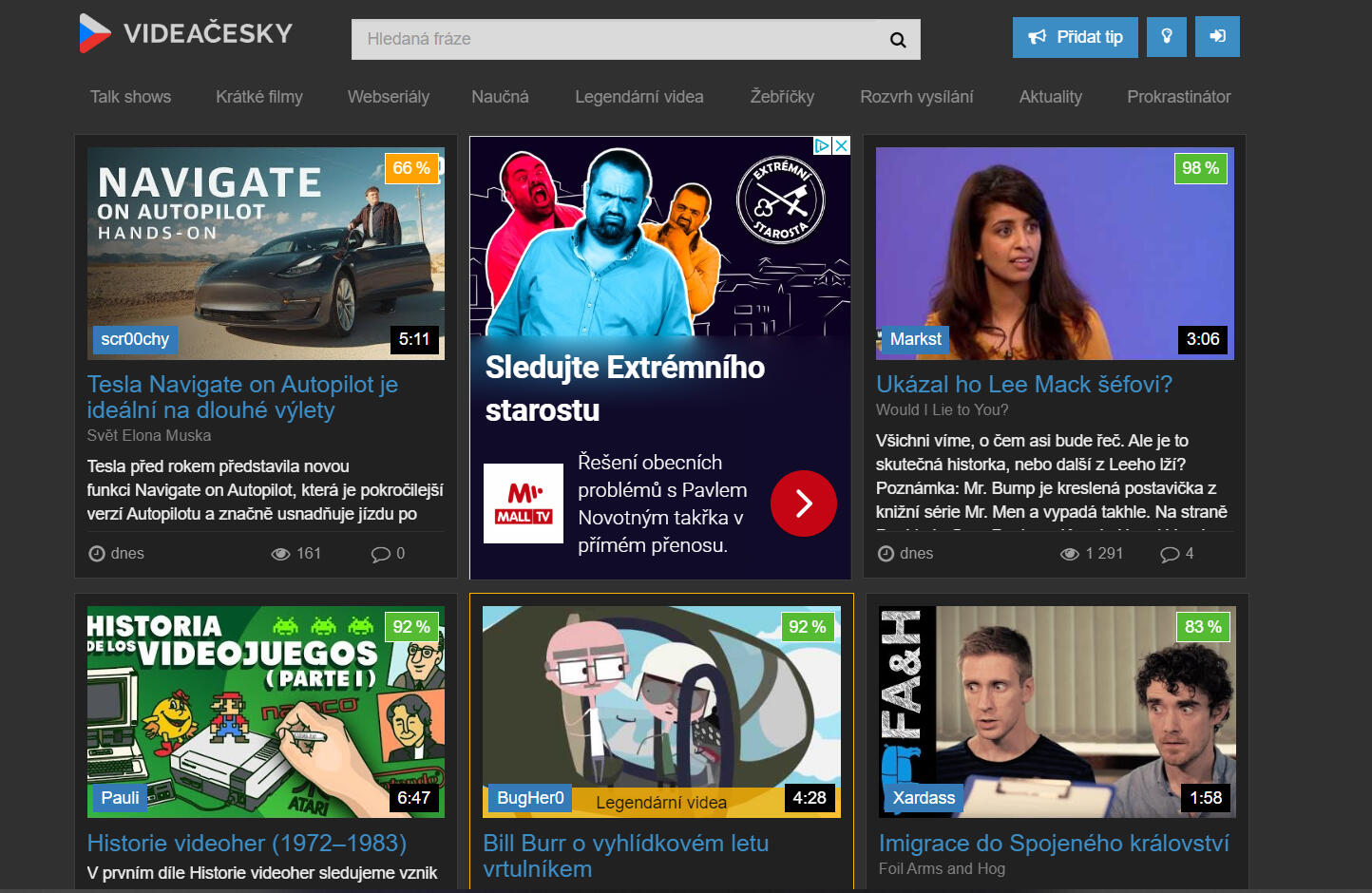Image resolution: width=1372 pixels, height=893 pixels.
Task: Close the ad using X icon
Action: click(x=841, y=145)
